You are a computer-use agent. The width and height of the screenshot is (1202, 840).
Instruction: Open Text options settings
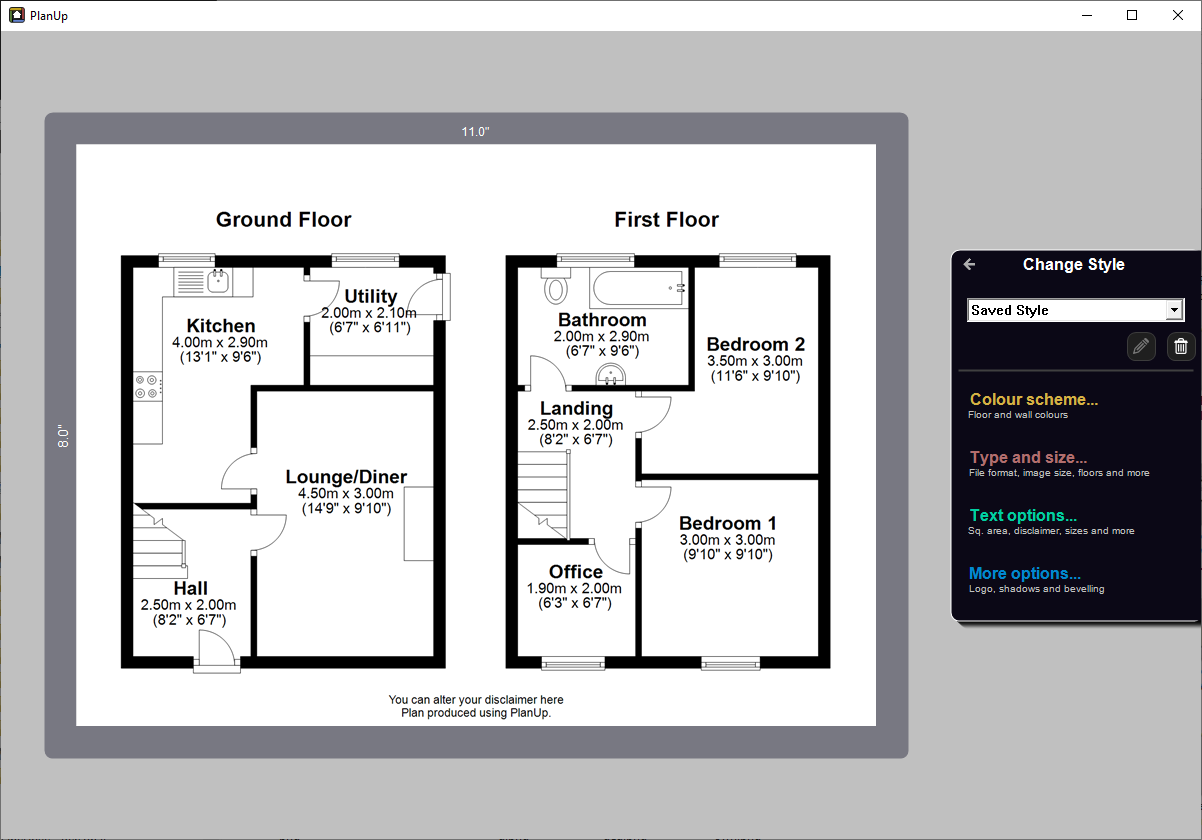pyautogui.click(x=1051, y=521)
